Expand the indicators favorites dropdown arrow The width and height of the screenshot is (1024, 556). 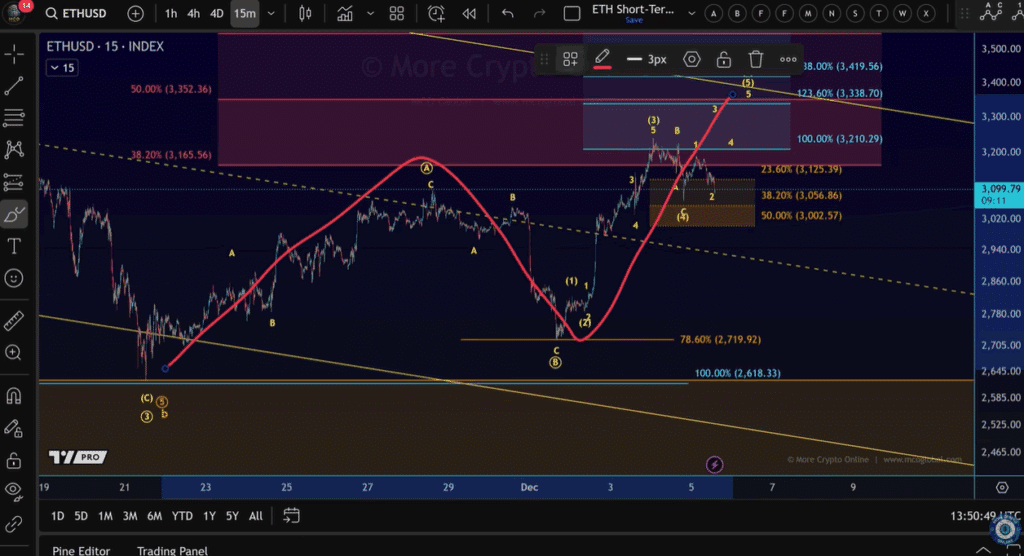(x=370, y=13)
